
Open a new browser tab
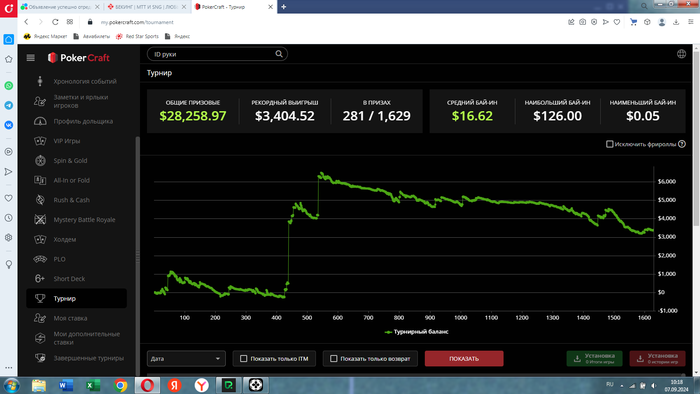(x=283, y=7)
